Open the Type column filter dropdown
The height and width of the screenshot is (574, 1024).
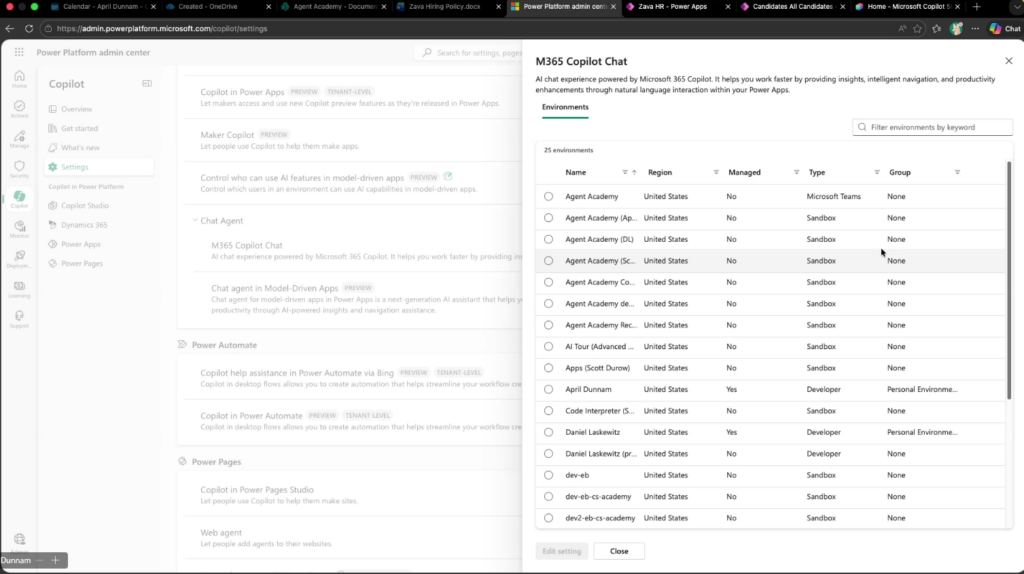tap(877, 172)
